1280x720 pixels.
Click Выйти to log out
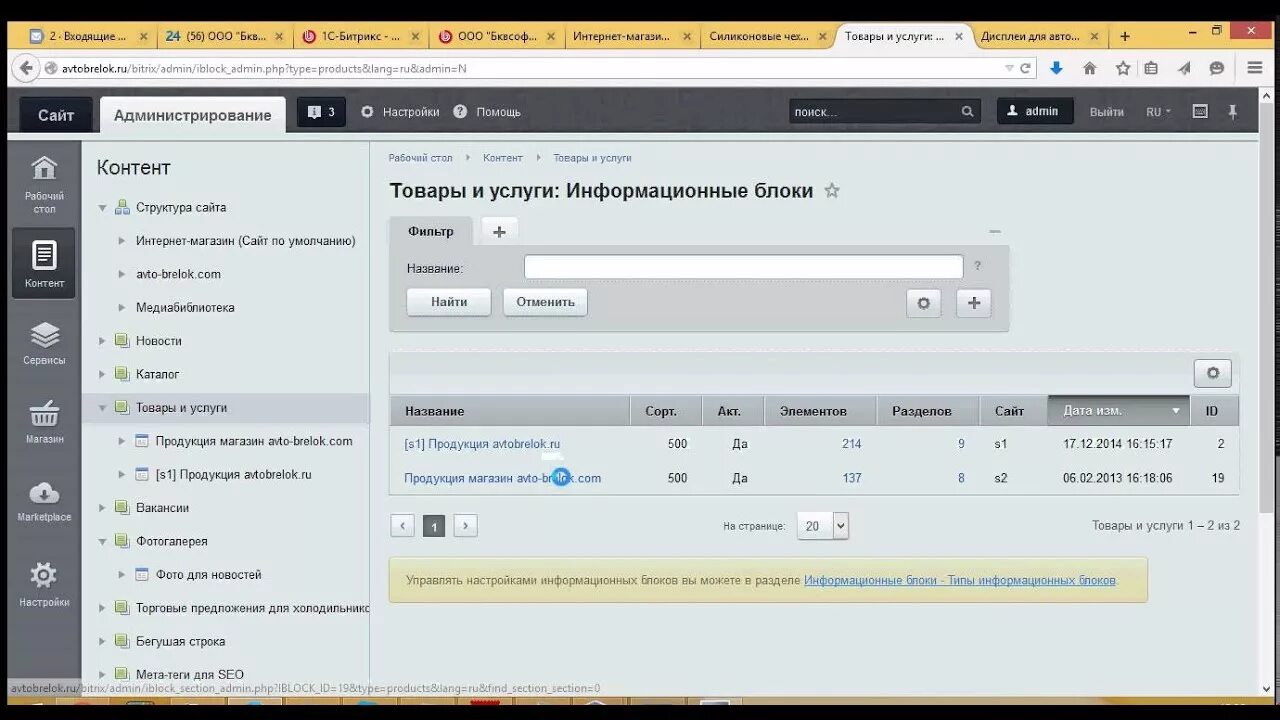pyautogui.click(x=1107, y=112)
